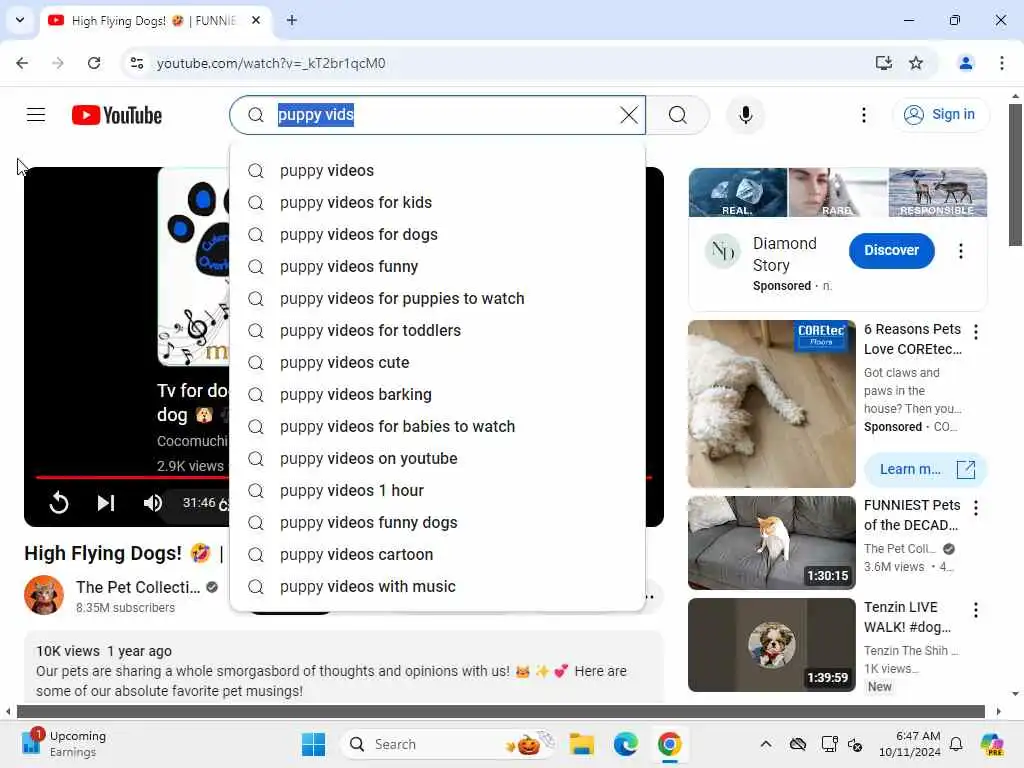Open Diamond Story ad banner image
1024x768 pixels.
click(838, 192)
